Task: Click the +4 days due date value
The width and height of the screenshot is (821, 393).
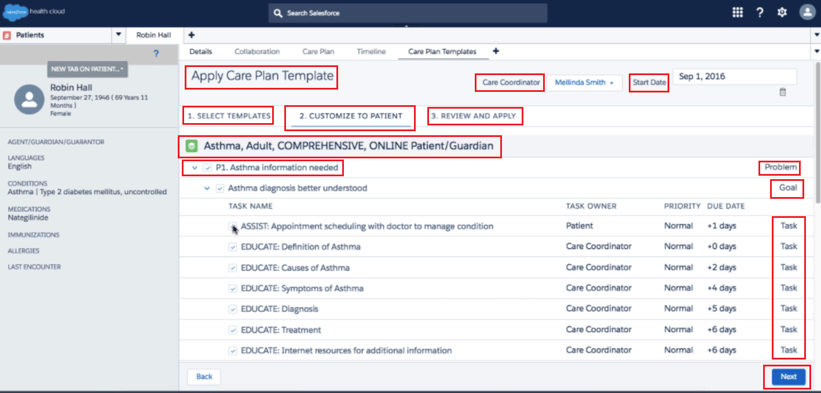Action: [722, 288]
